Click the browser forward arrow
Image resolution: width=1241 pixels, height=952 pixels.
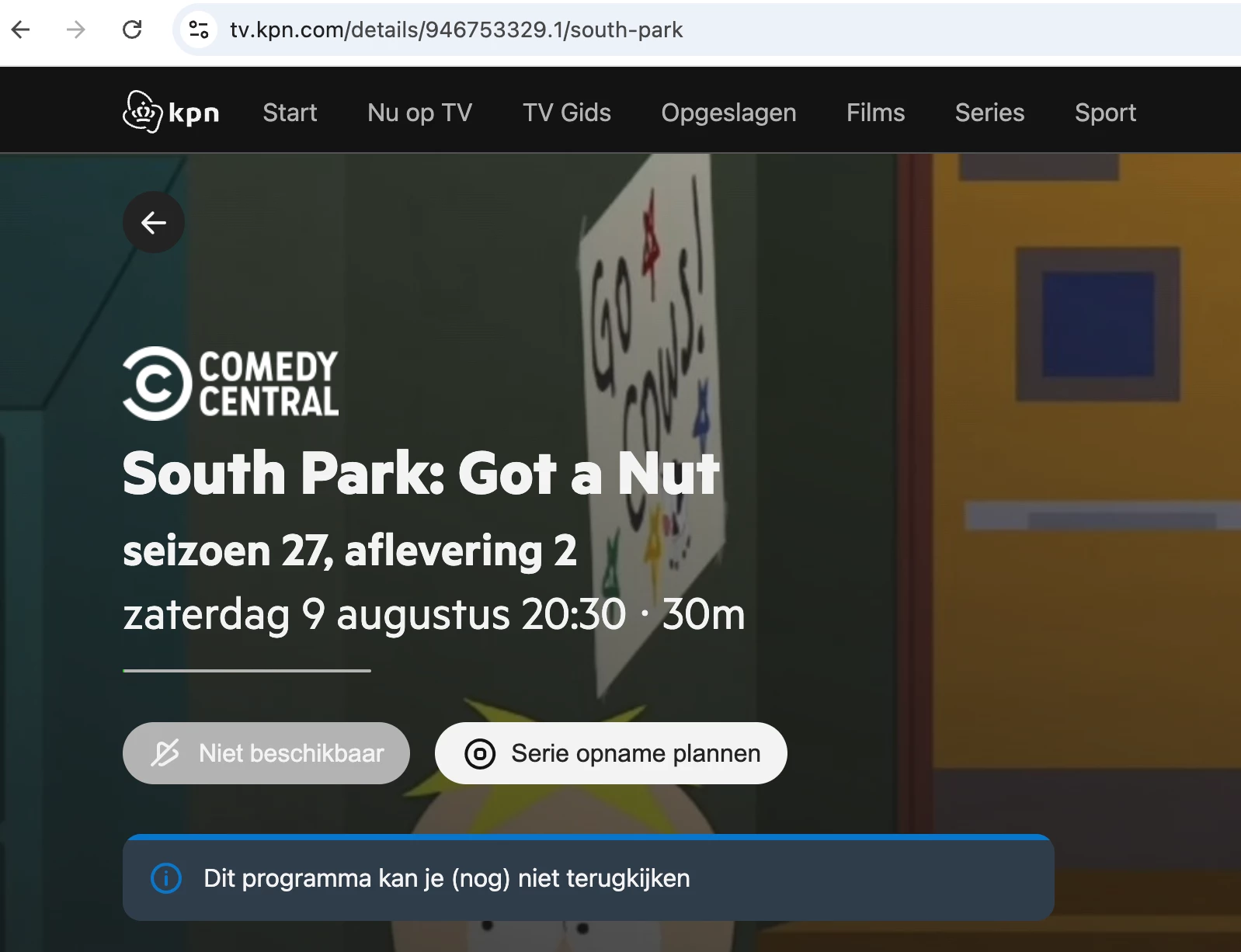click(x=76, y=30)
